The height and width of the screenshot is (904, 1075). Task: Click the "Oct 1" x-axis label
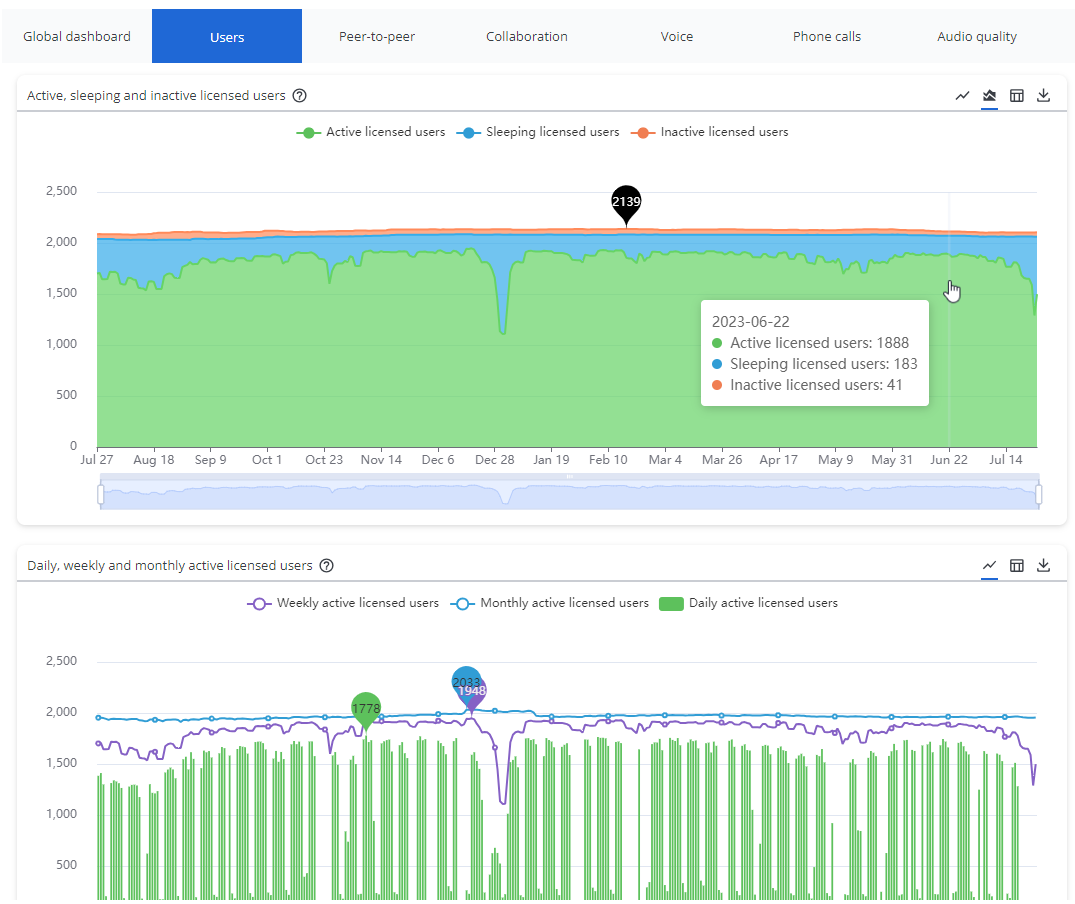pyautogui.click(x=267, y=460)
